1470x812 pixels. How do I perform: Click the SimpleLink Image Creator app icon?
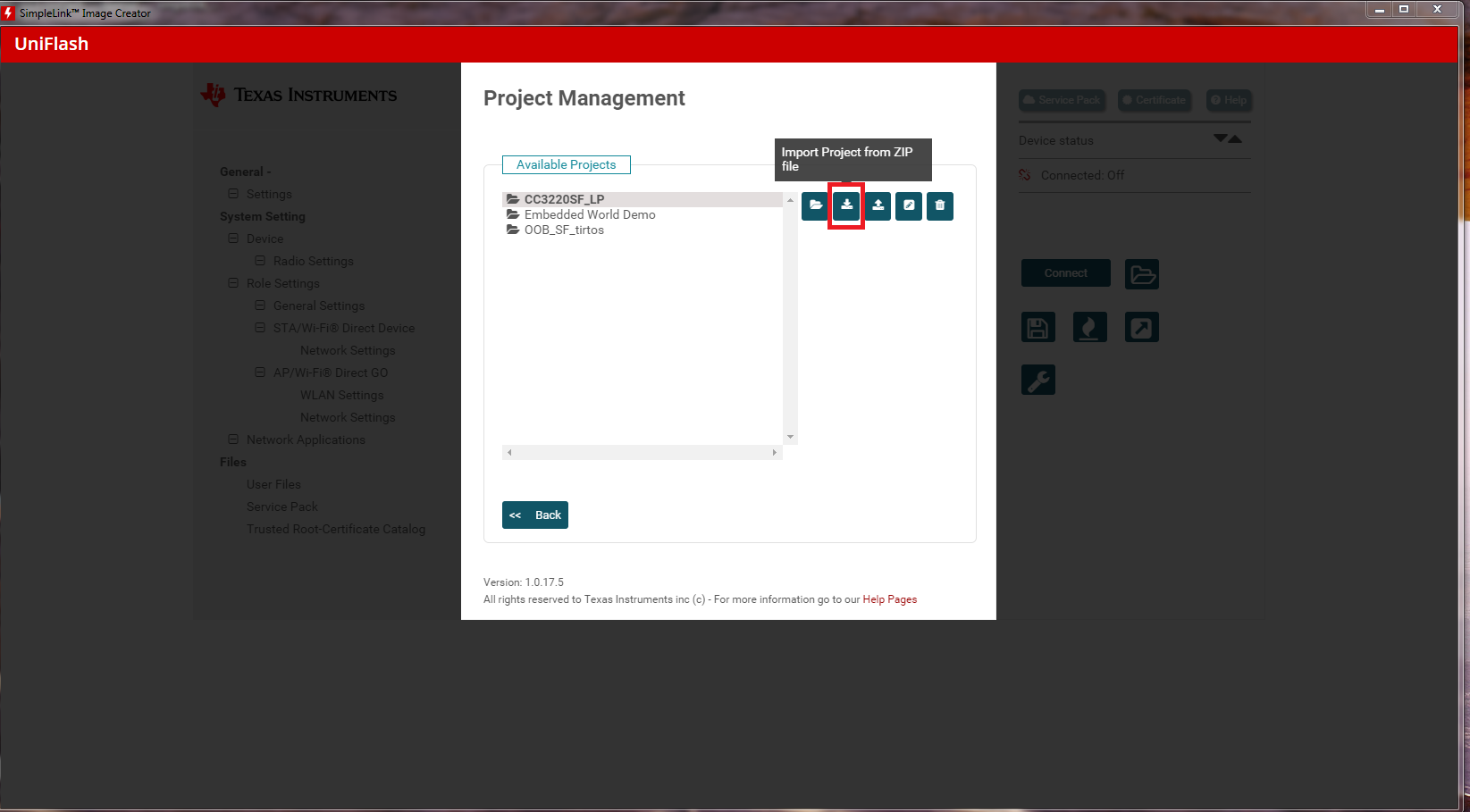[9, 13]
